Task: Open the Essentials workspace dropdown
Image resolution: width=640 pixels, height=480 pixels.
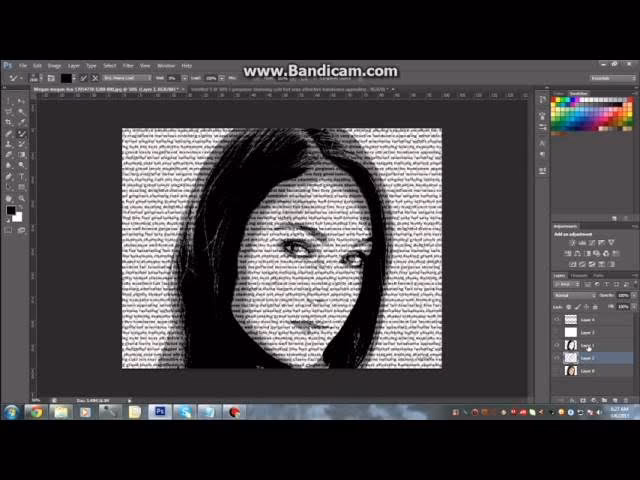Action: point(600,77)
